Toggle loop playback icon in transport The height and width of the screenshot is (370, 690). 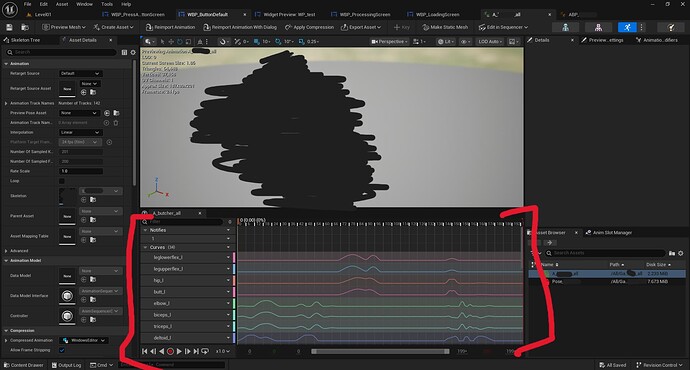coord(205,351)
